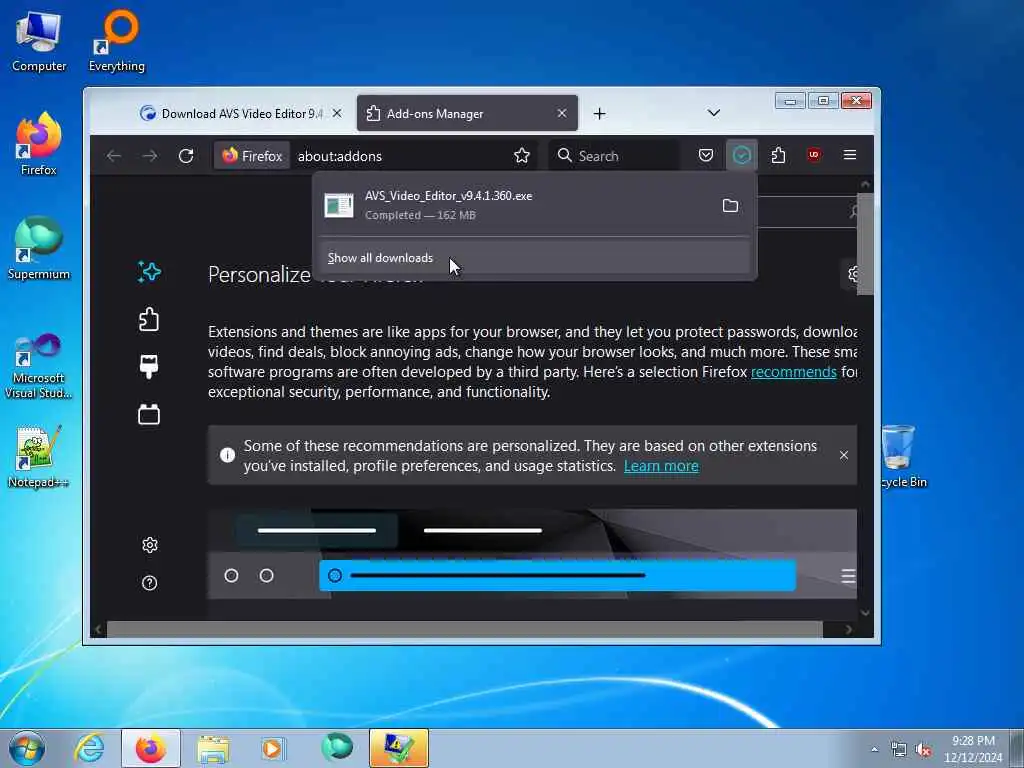
Task: Open the Recycle Bin desktop icon
Action: (903, 456)
